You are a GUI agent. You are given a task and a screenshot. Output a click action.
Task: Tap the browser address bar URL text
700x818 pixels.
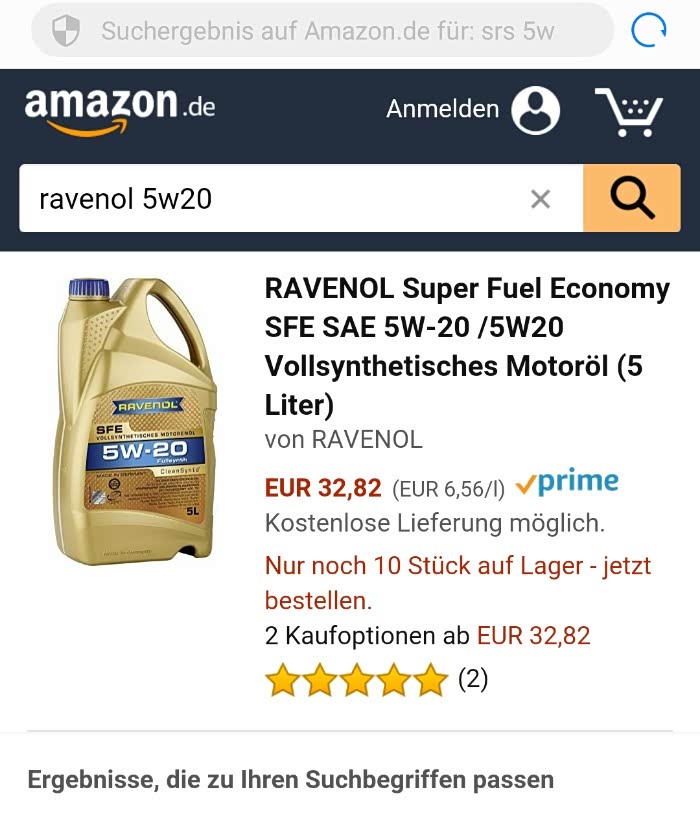coord(328,31)
